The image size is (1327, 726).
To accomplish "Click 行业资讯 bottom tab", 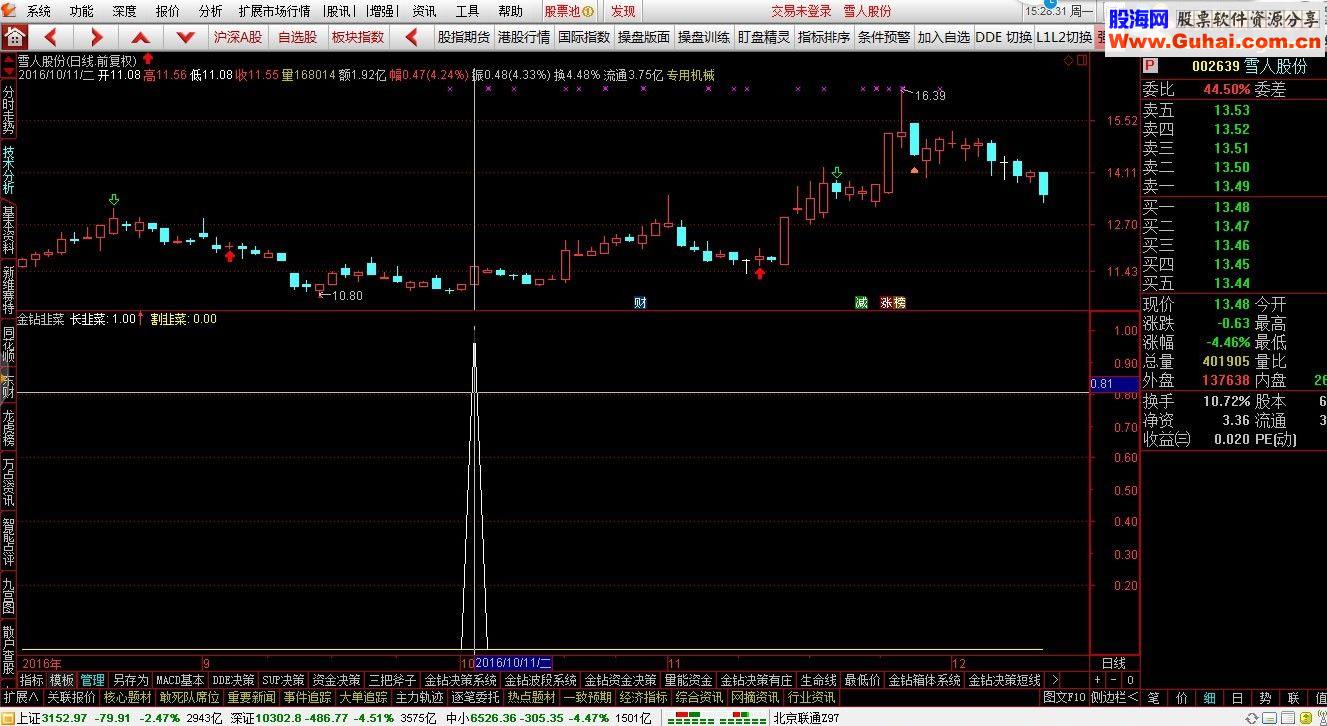I will [811, 697].
